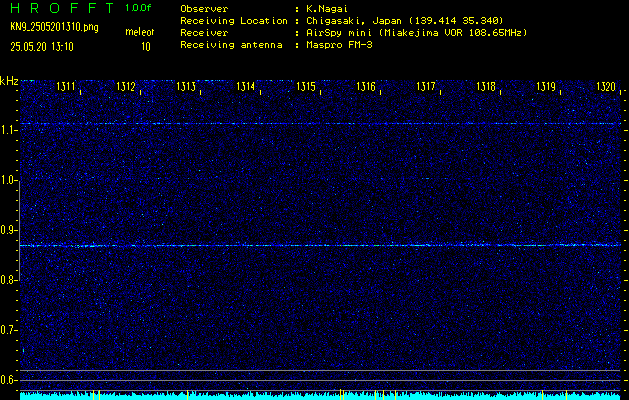Select the meteor count value 10
Screen dimensions: 629x400
click(x=146, y=47)
